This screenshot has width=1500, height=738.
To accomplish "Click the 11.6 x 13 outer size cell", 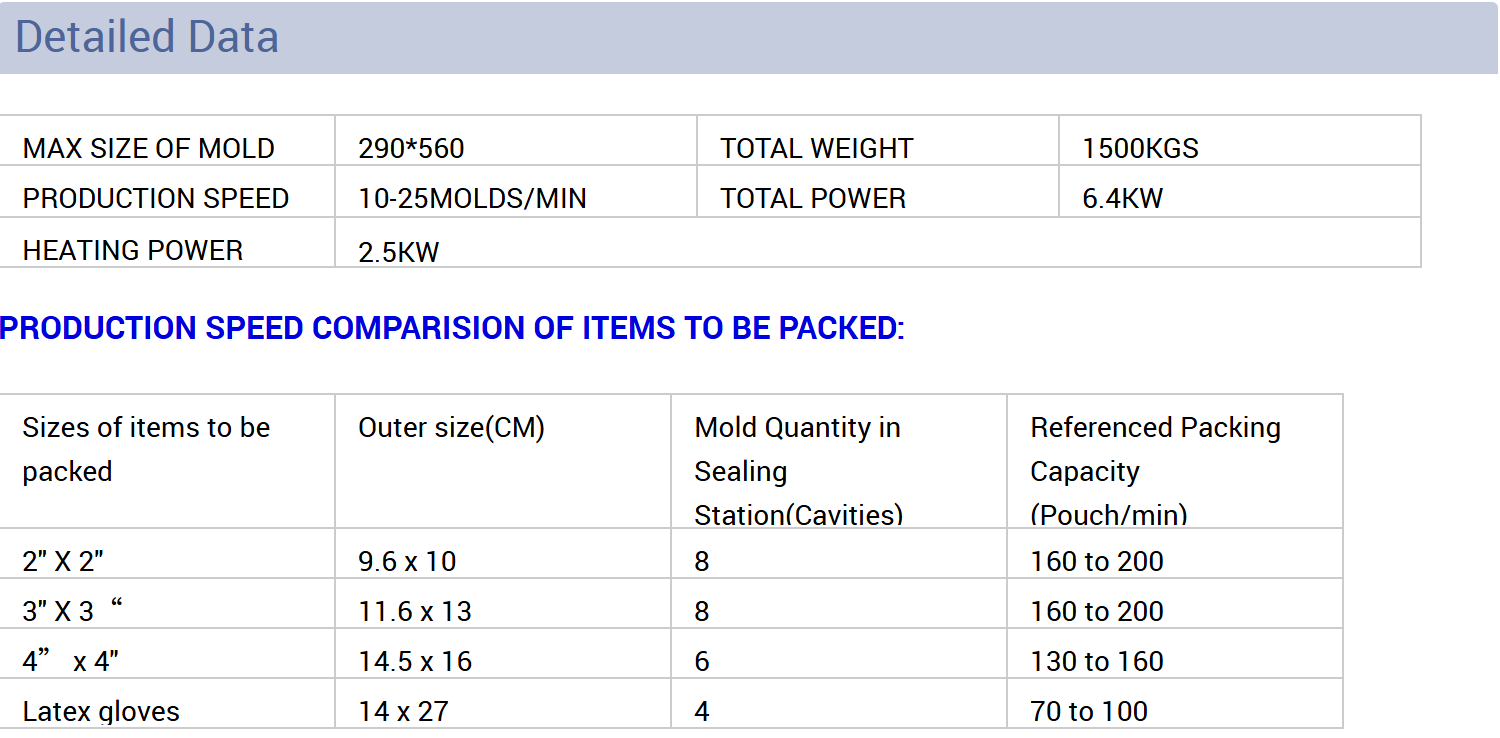I will click(x=415, y=611).
